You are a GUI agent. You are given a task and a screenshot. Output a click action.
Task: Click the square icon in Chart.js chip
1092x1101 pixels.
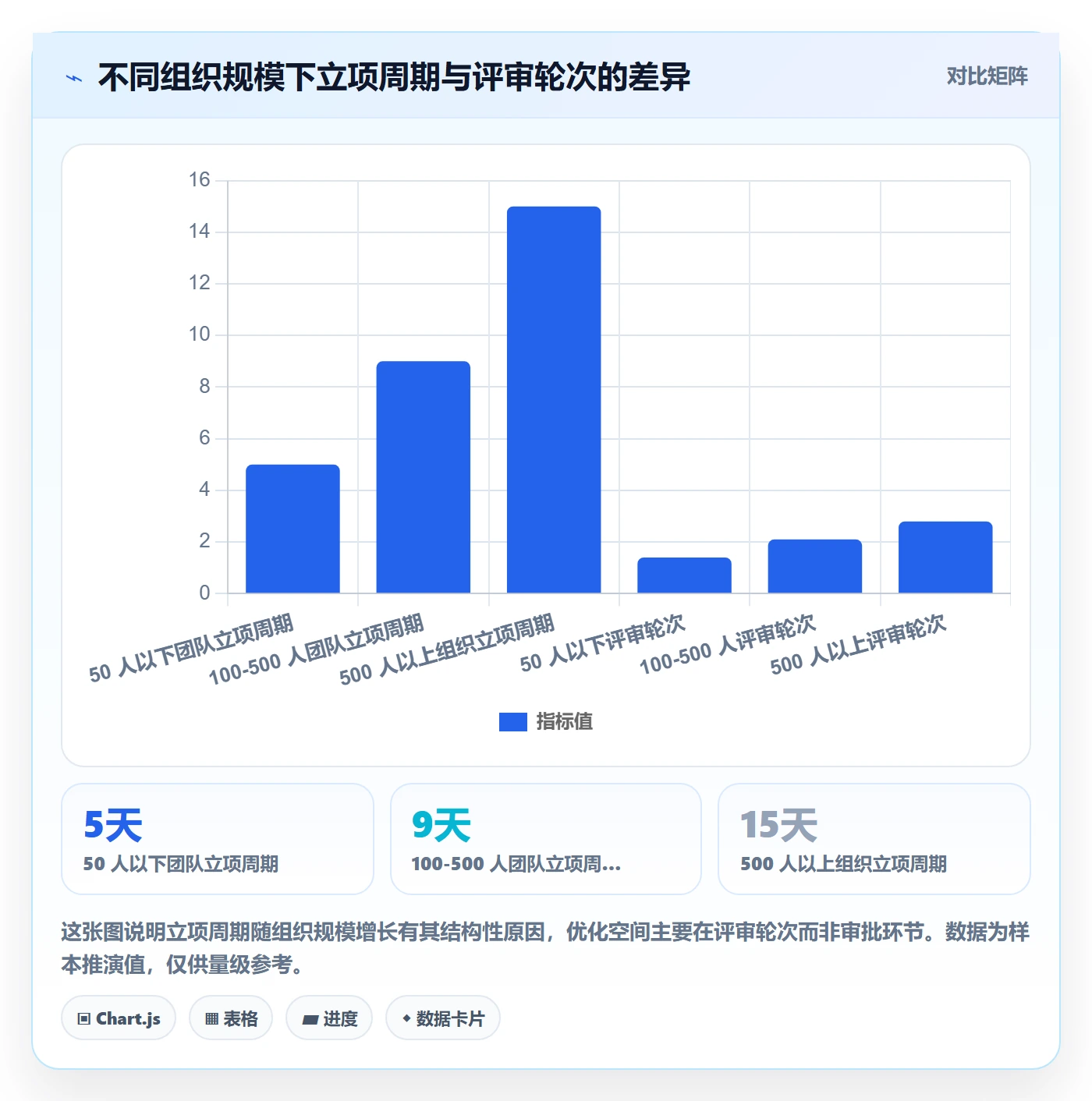pyautogui.click(x=84, y=1019)
